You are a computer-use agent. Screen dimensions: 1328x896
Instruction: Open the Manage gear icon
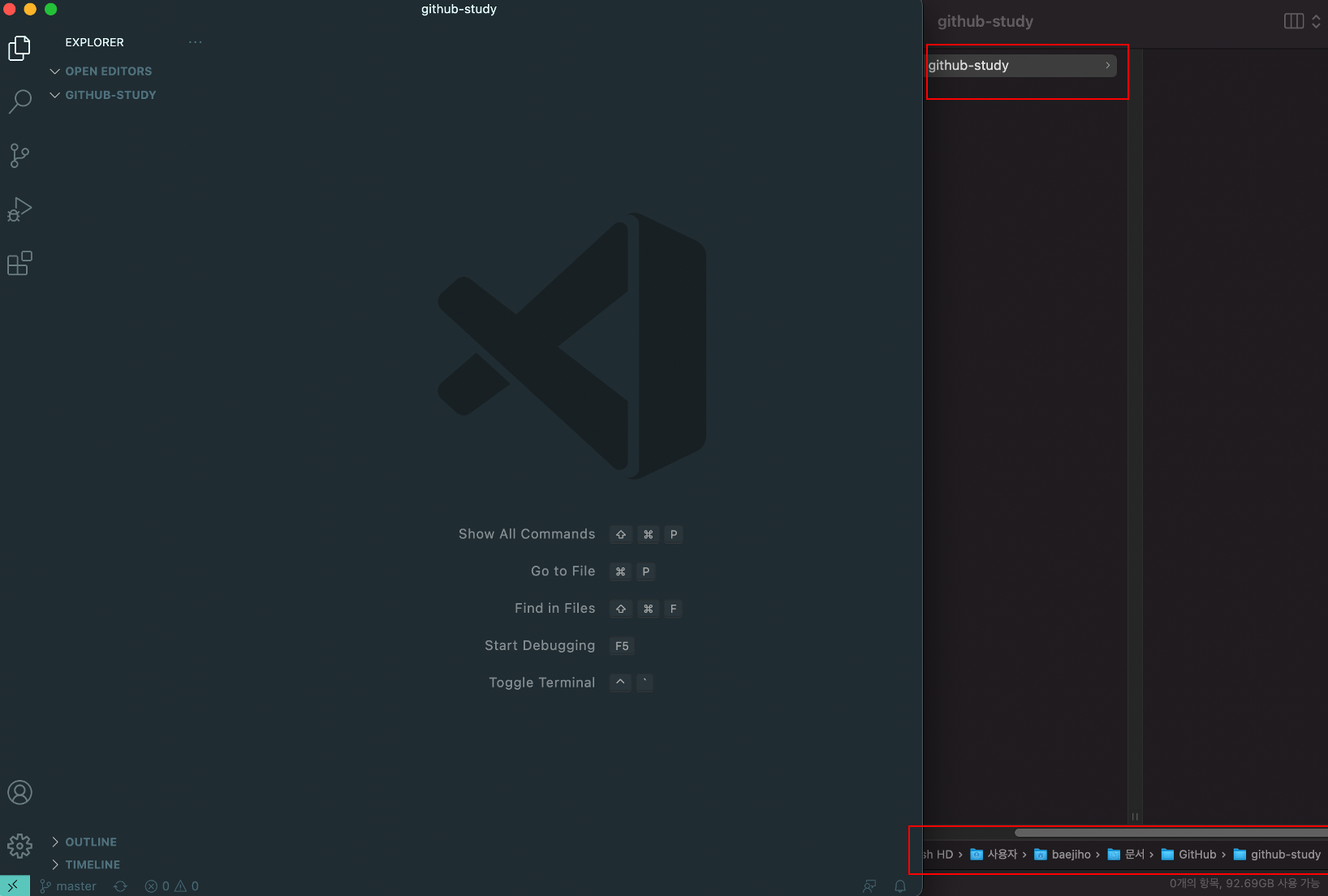19,846
